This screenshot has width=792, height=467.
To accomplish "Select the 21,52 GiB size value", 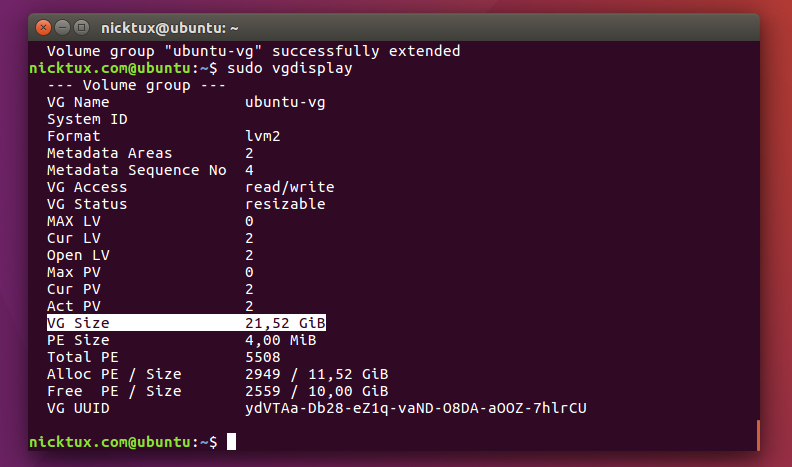I will pos(285,323).
